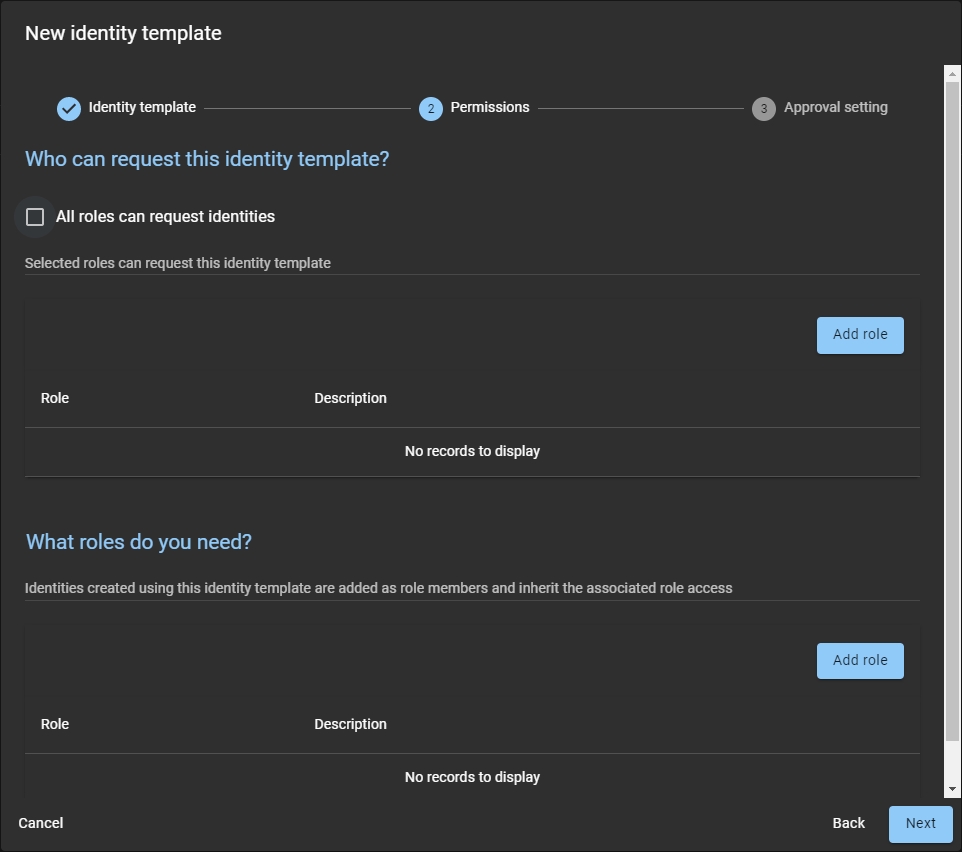
Task: Cancel the new identity template dialog
Action: click(x=41, y=824)
